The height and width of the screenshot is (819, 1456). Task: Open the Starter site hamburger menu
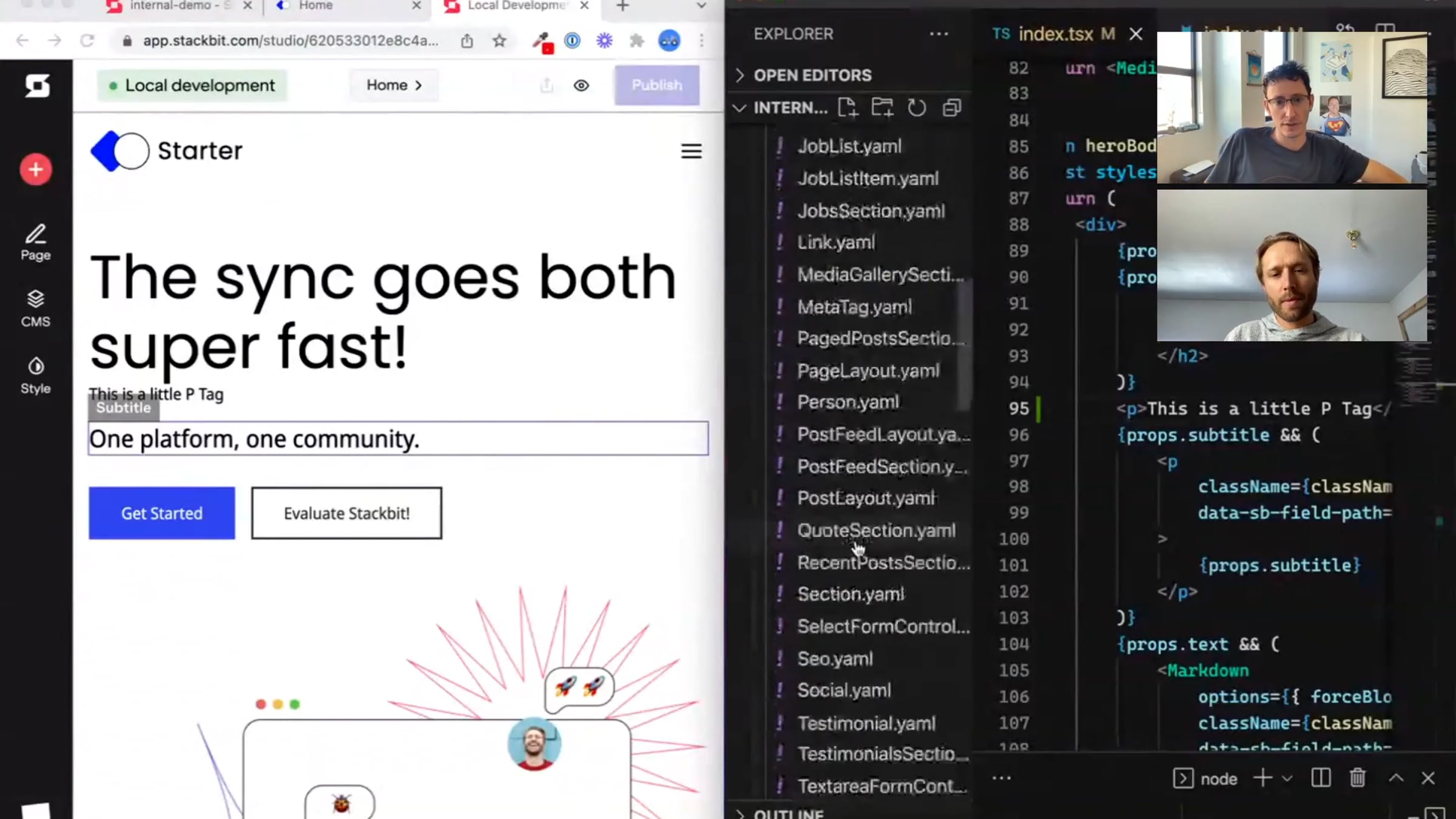pyautogui.click(x=692, y=151)
